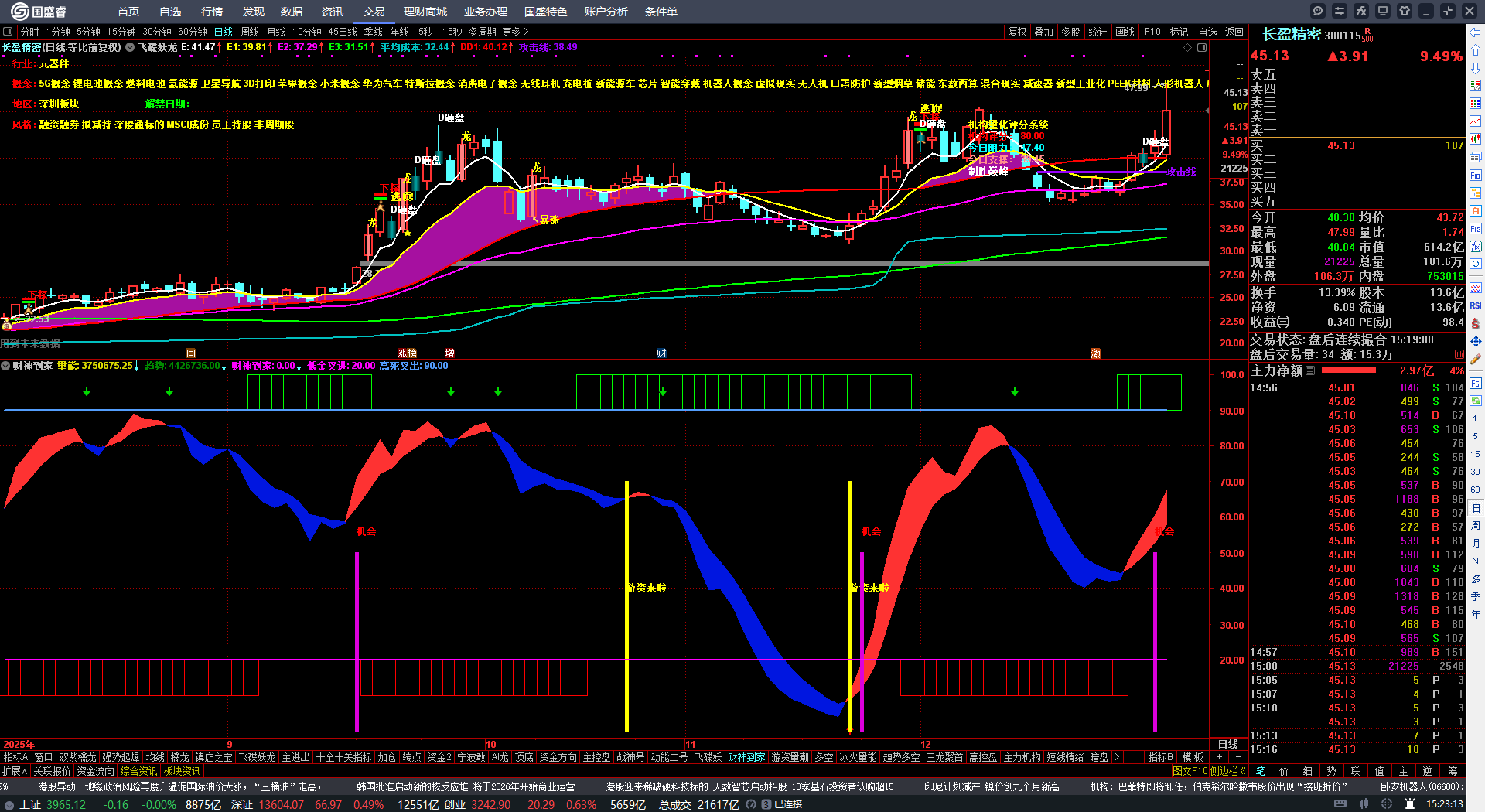Select the pencil drawing tool in sidebar
This screenshot has width=1485, height=812.
pyautogui.click(x=1476, y=360)
